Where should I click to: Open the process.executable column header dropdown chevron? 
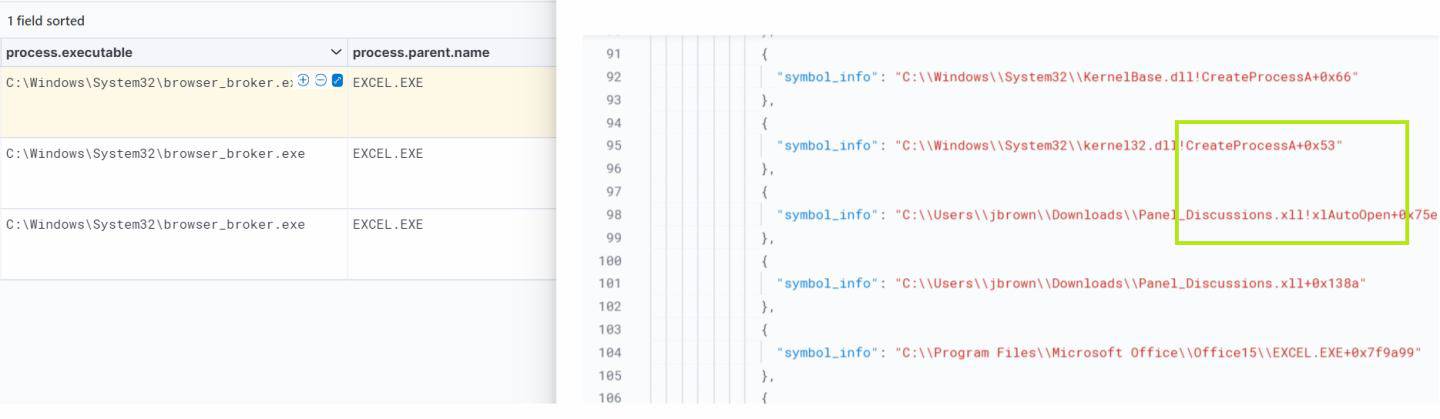pyautogui.click(x=336, y=52)
